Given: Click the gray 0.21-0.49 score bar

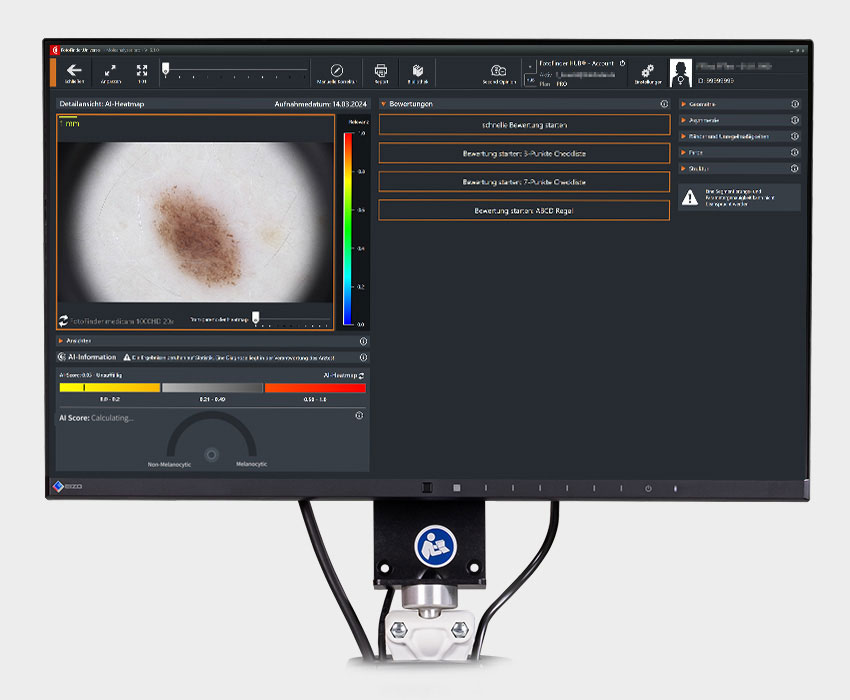Looking at the screenshot, I should [x=212, y=388].
